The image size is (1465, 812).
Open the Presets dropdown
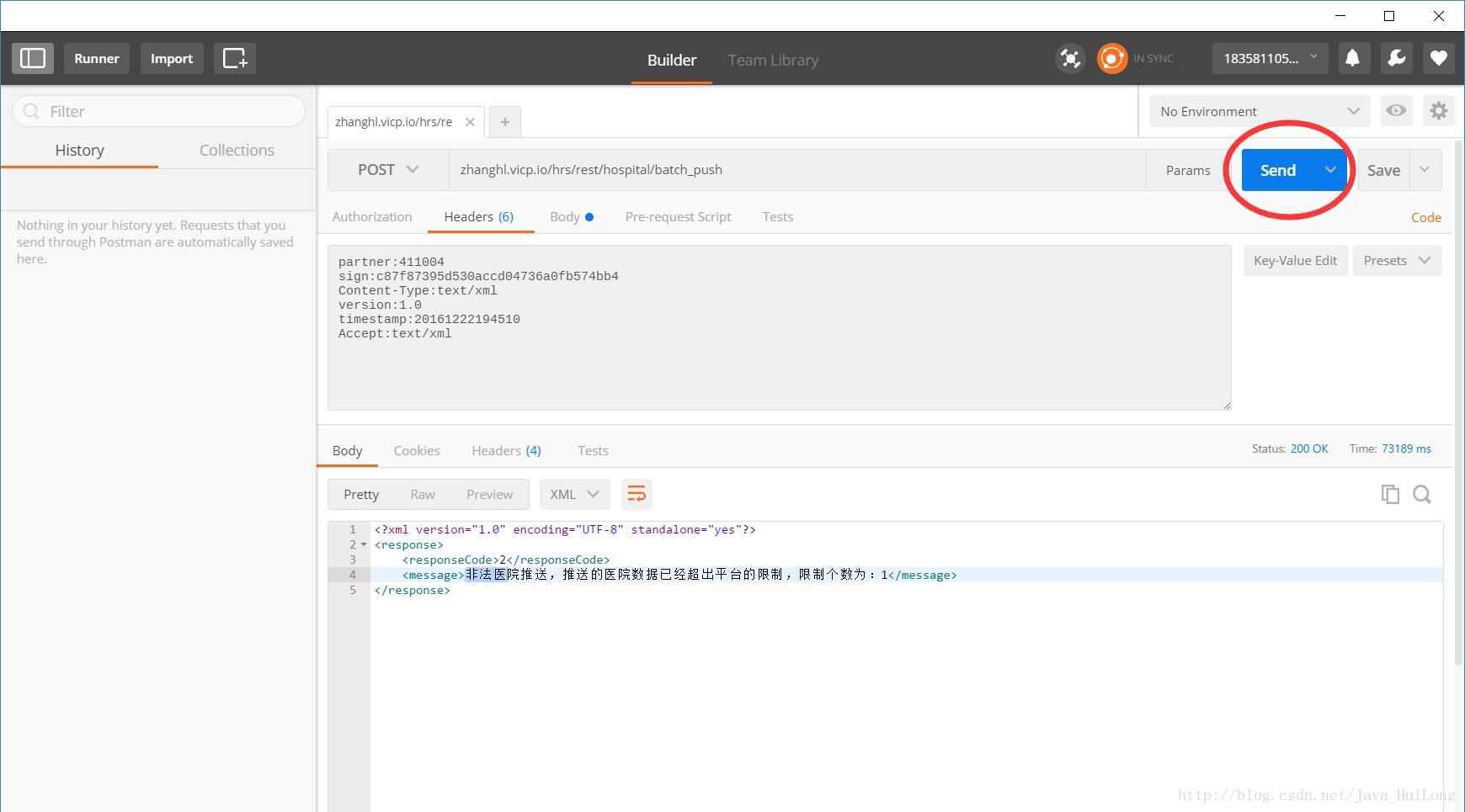point(1397,260)
